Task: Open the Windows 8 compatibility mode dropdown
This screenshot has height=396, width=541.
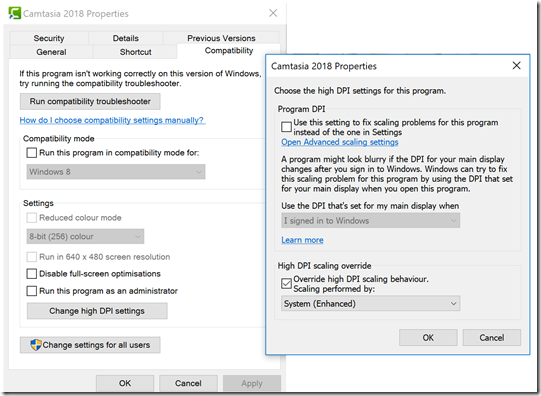Action: 116,171
